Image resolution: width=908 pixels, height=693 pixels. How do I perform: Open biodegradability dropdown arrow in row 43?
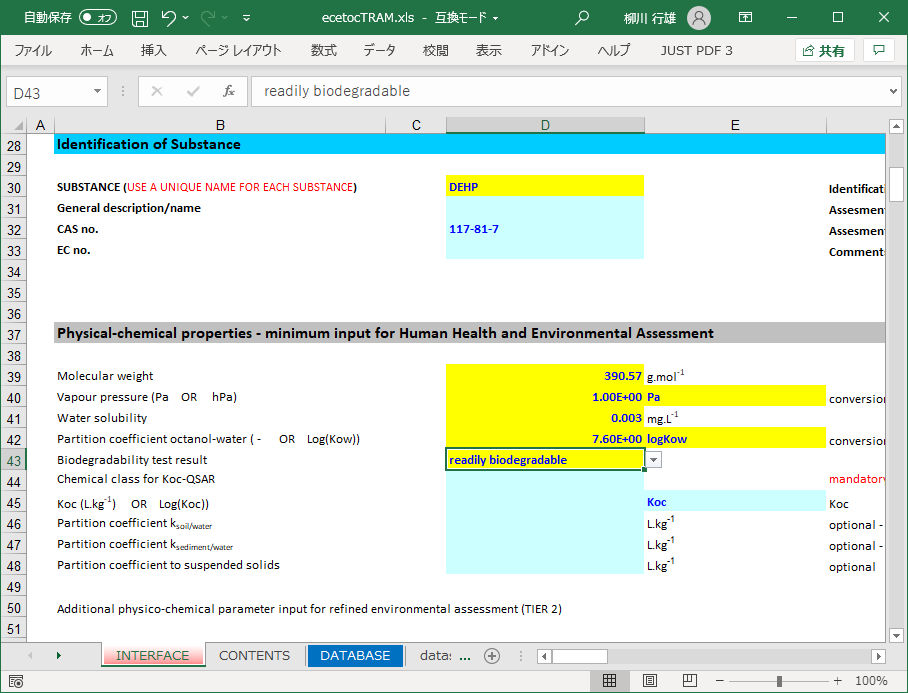coord(653,460)
